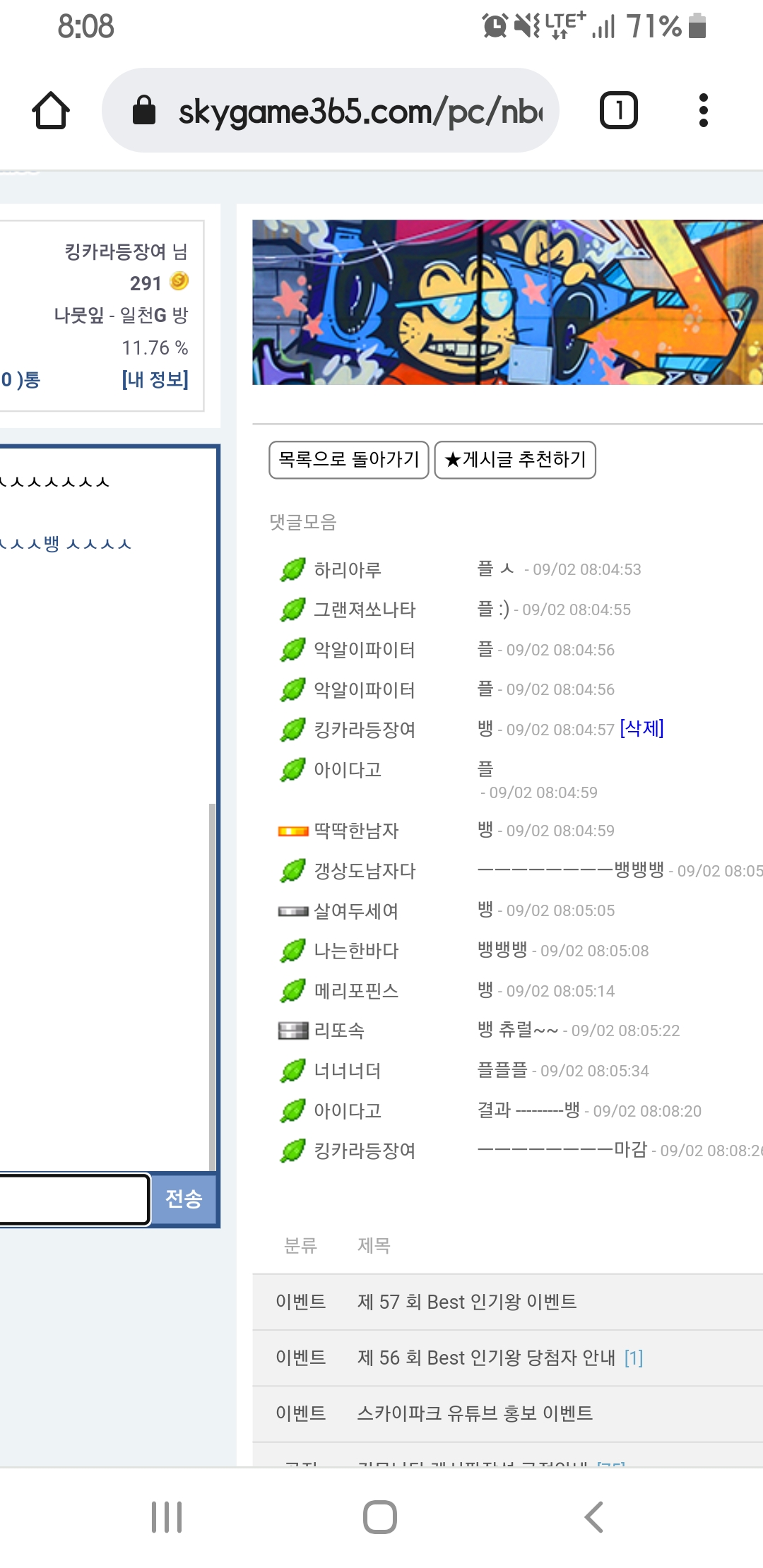Select username 나는한바다 in comments
This screenshot has width=763, height=1568.
(356, 951)
